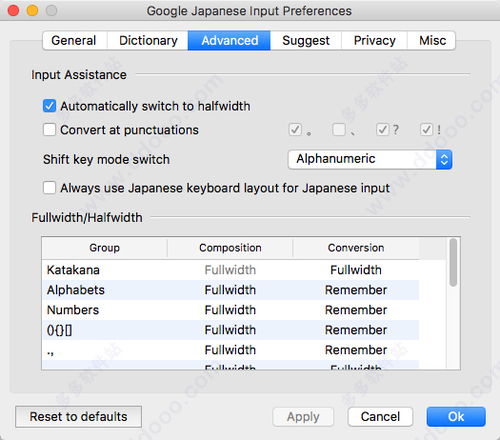Change Numbers Composition Fullwidth cell

click(230, 310)
